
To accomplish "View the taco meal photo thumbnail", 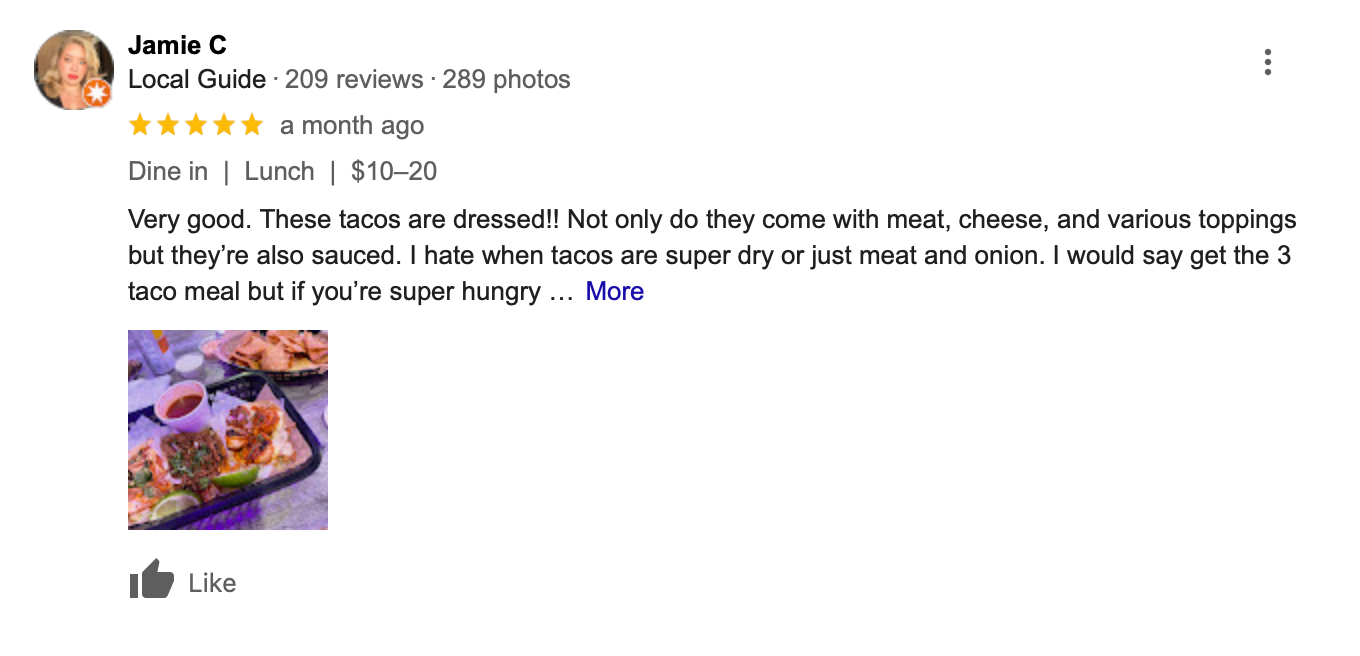I will 228,429.
